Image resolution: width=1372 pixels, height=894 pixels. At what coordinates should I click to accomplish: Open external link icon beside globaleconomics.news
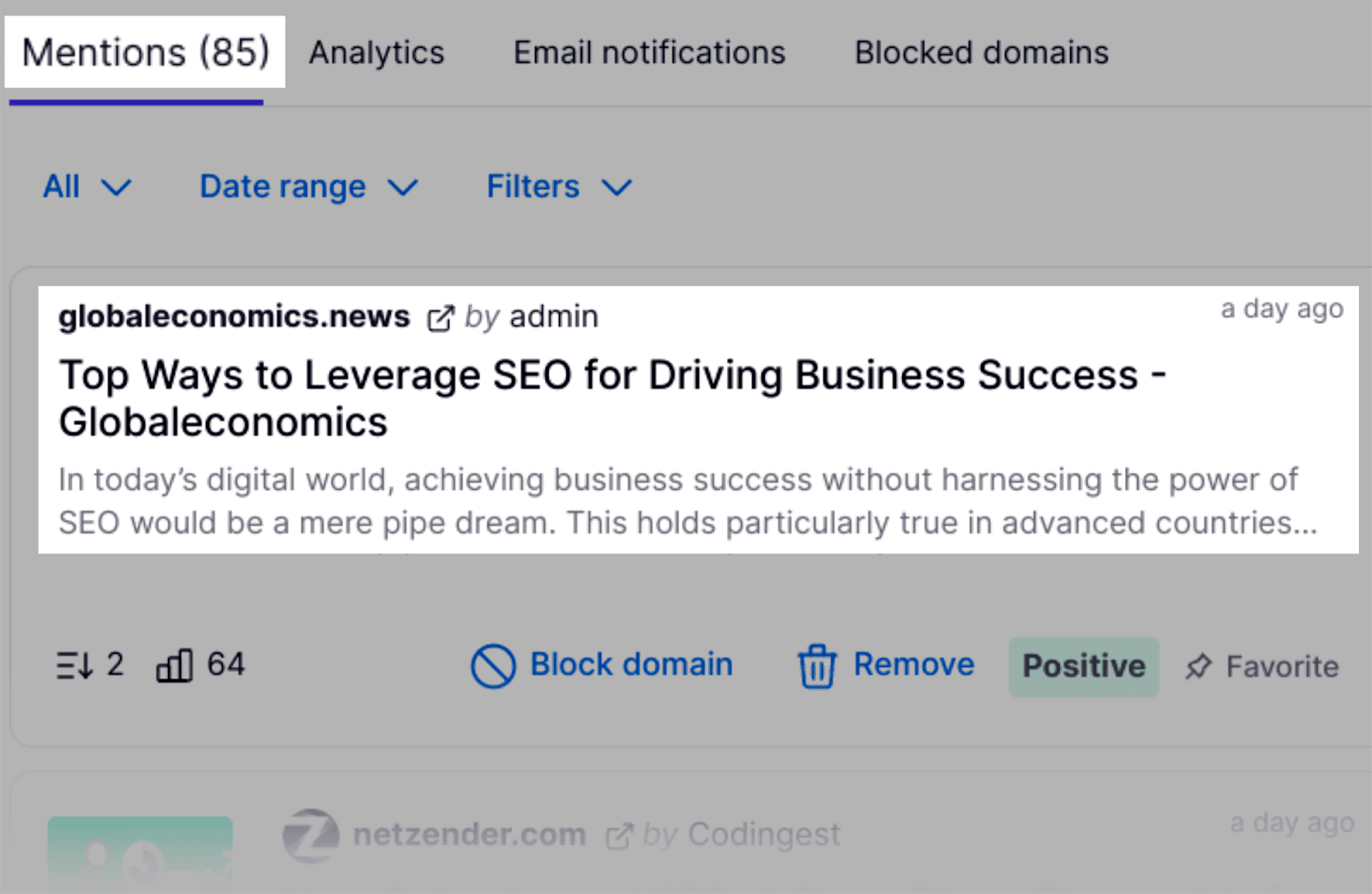(x=440, y=318)
